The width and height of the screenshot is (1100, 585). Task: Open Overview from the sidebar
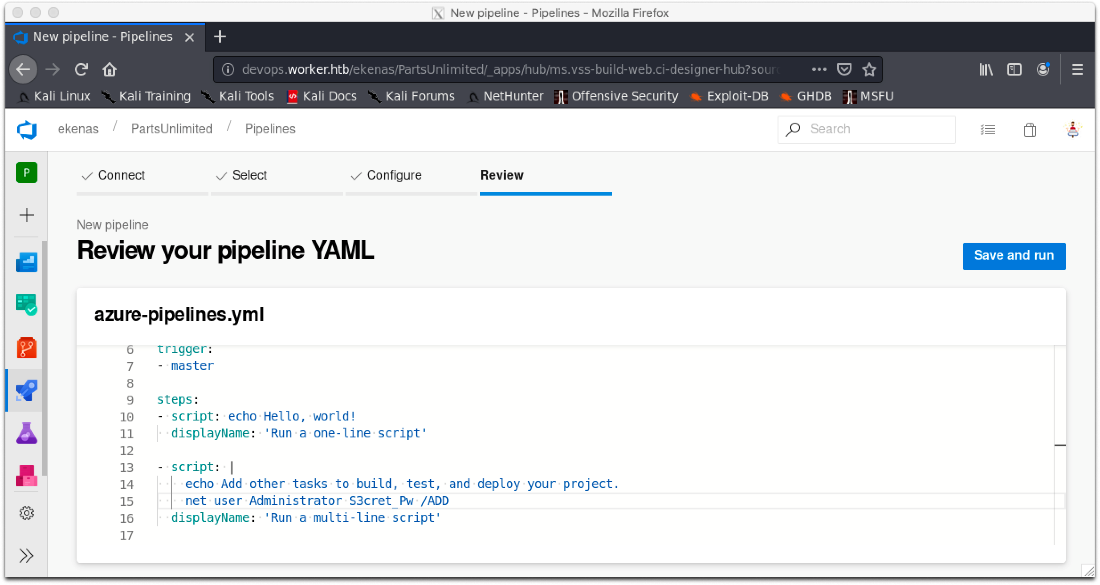(x=27, y=262)
